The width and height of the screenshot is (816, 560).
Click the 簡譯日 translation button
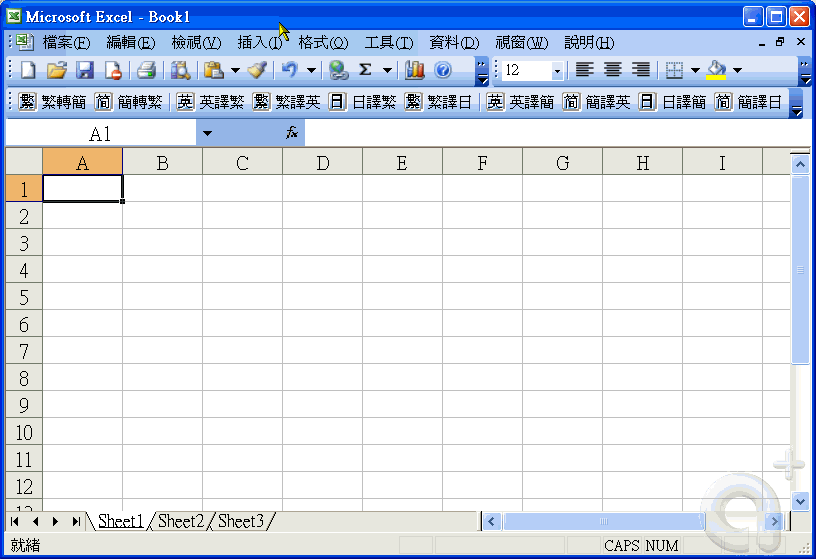(749, 102)
